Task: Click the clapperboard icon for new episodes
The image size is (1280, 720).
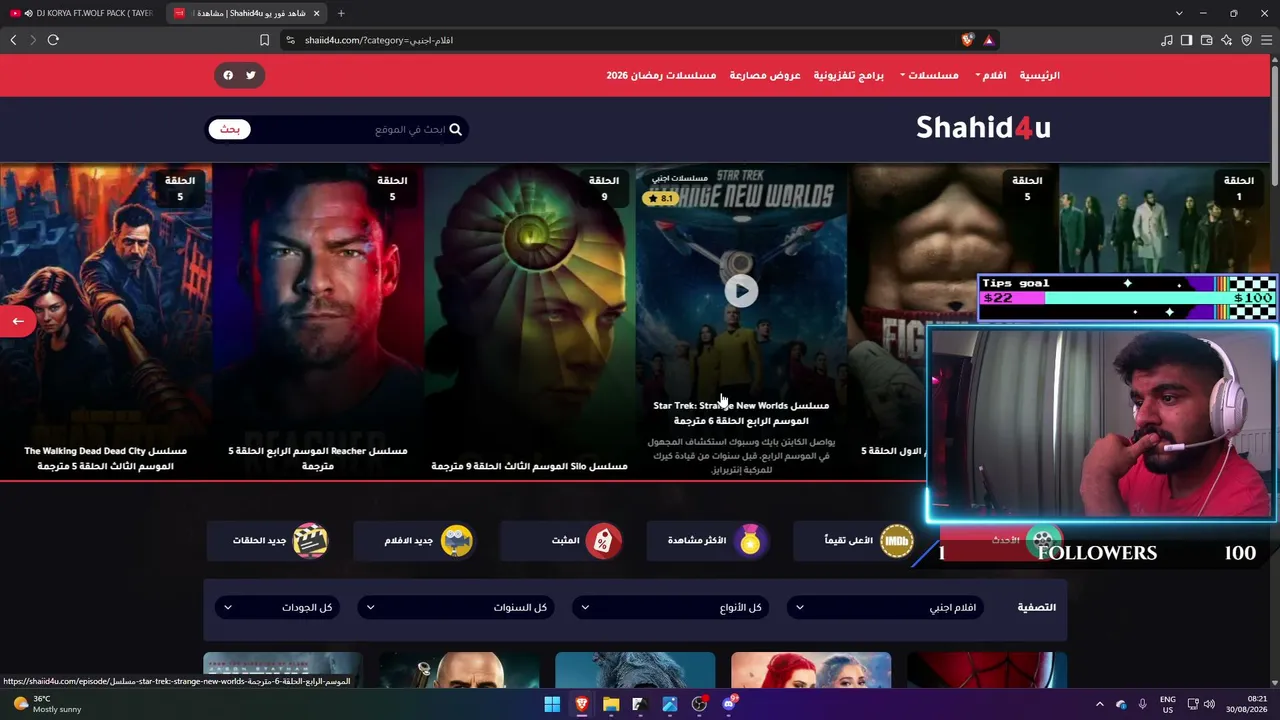Action: point(310,541)
